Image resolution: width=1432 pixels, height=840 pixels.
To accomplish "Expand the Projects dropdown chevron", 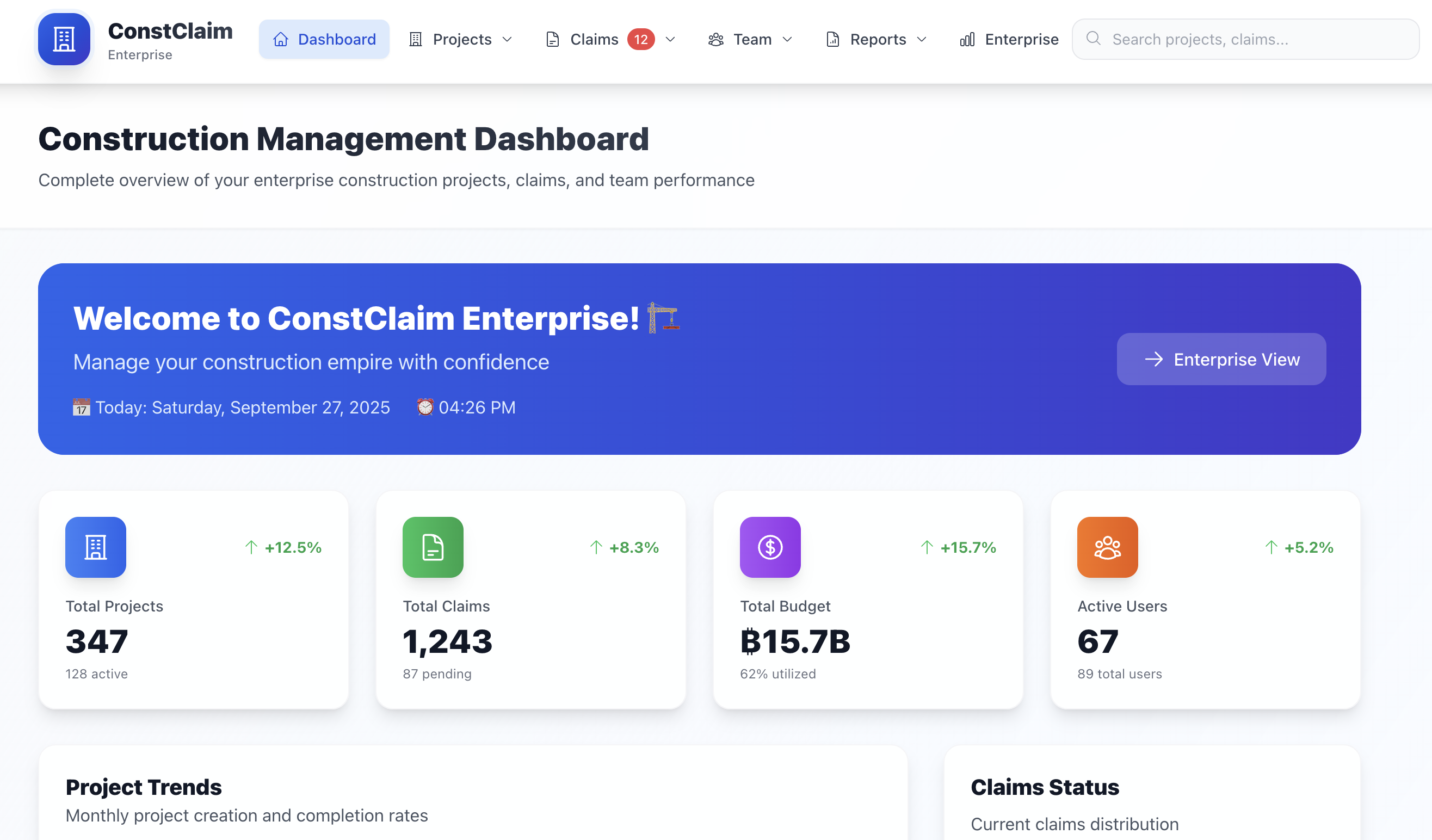I will [x=508, y=39].
